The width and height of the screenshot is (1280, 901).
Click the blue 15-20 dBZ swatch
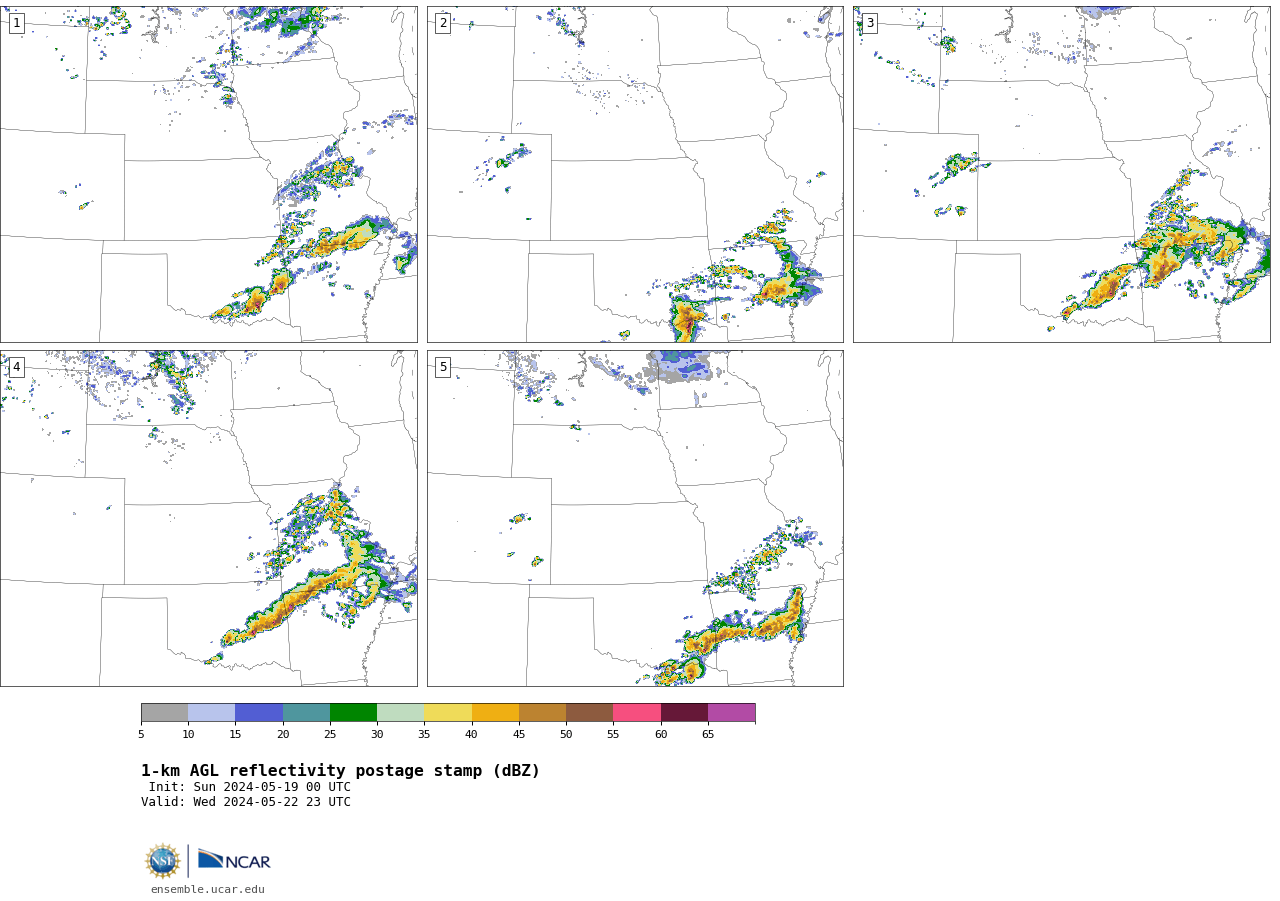click(x=259, y=712)
